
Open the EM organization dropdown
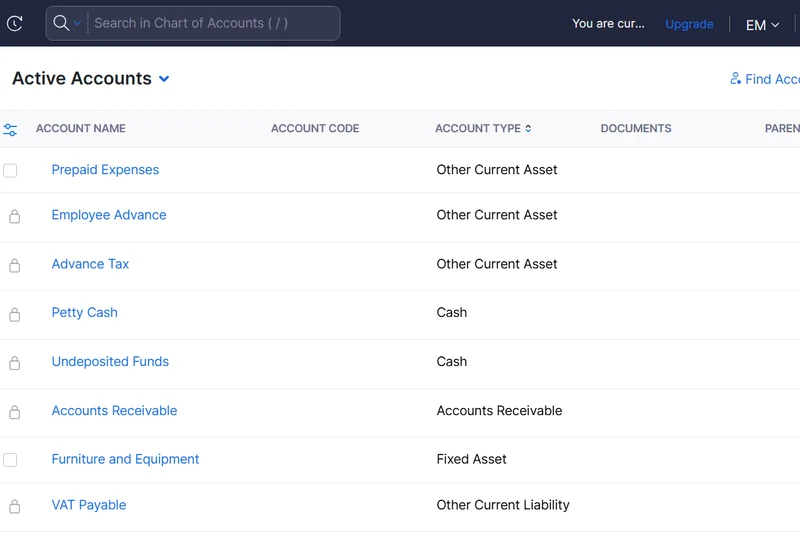[x=762, y=25]
